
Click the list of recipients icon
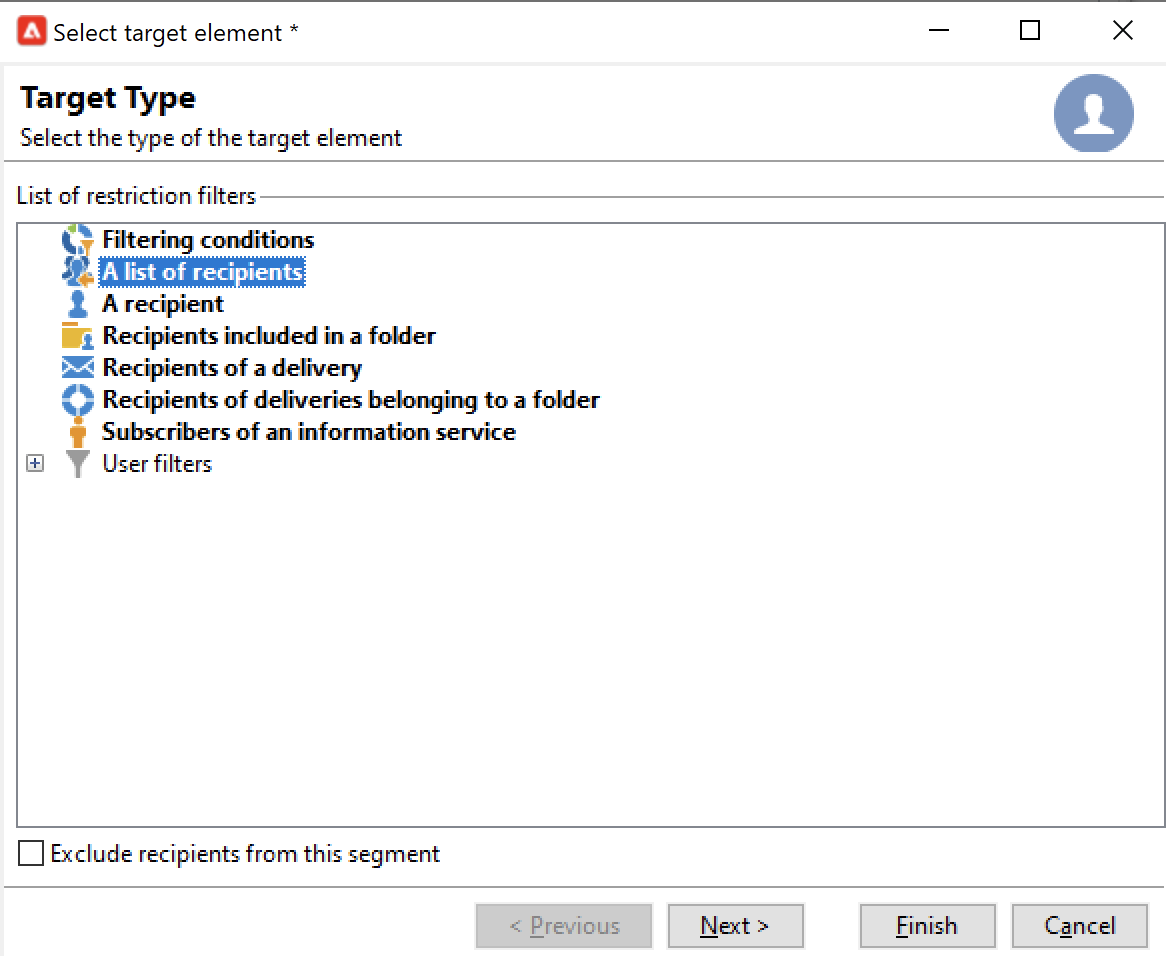(77, 273)
